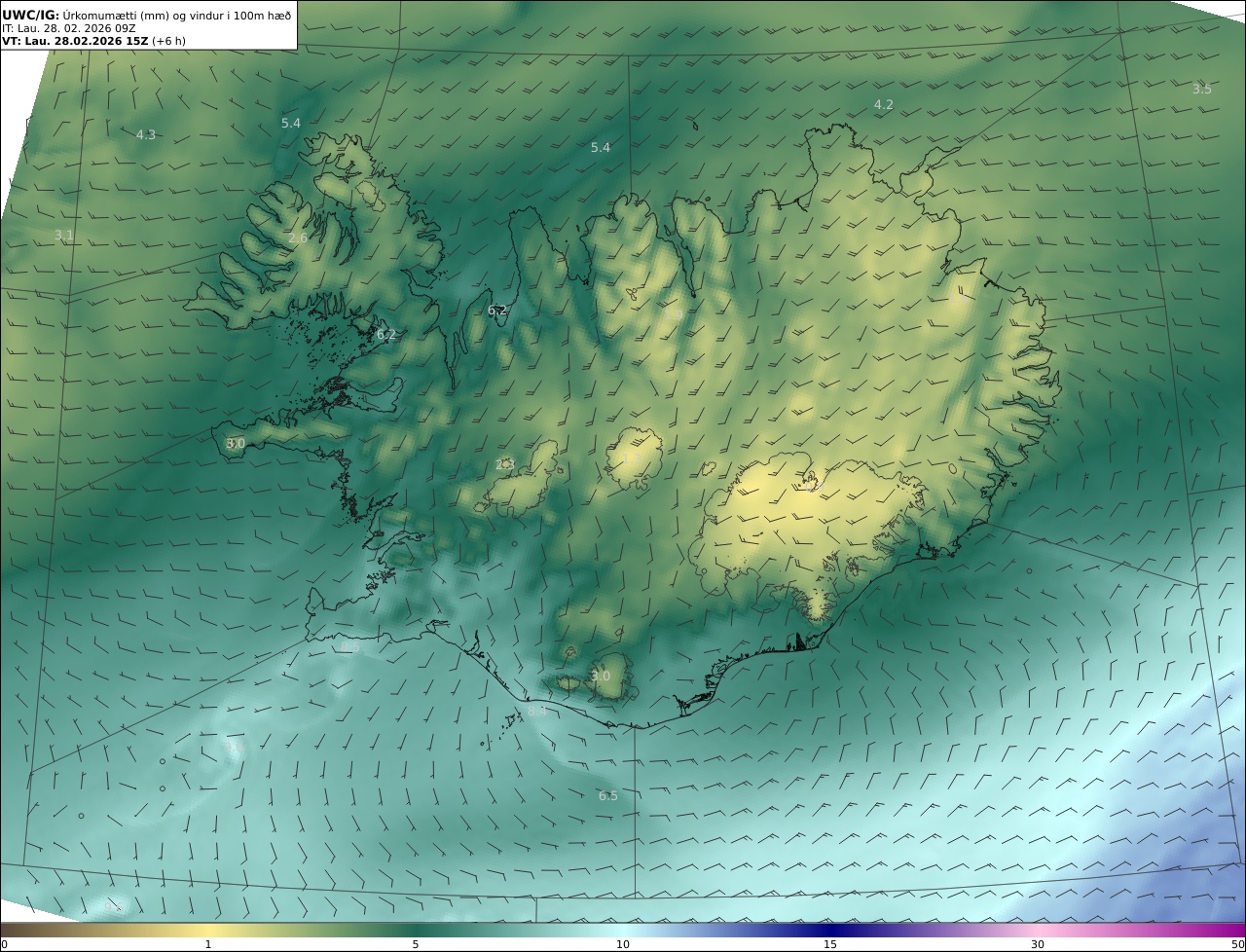The image size is (1246, 952).
Task: Click the colorbar tick label 10
Action: [623, 944]
